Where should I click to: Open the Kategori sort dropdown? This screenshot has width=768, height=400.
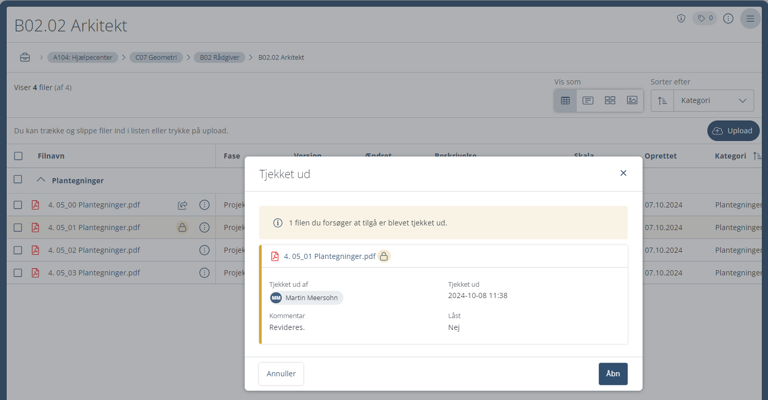tap(714, 101)
